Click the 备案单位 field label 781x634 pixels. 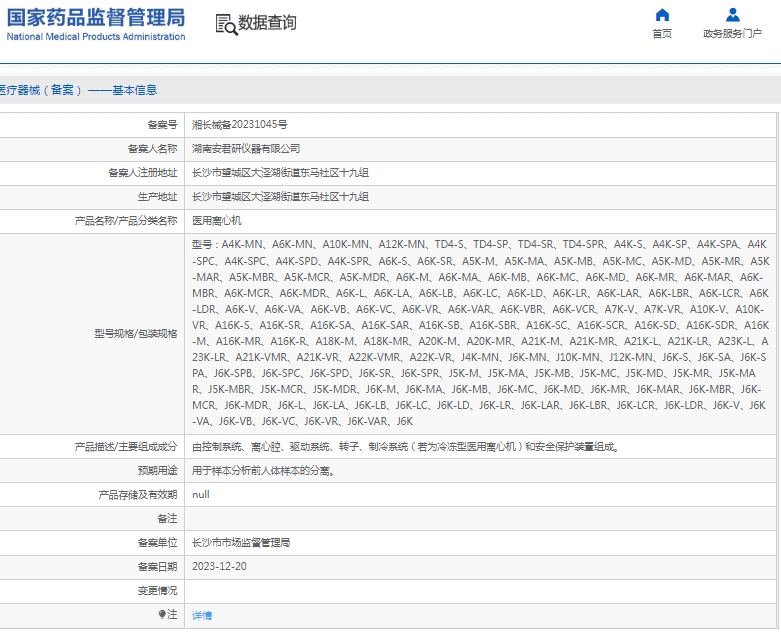(x=157, y=542)
